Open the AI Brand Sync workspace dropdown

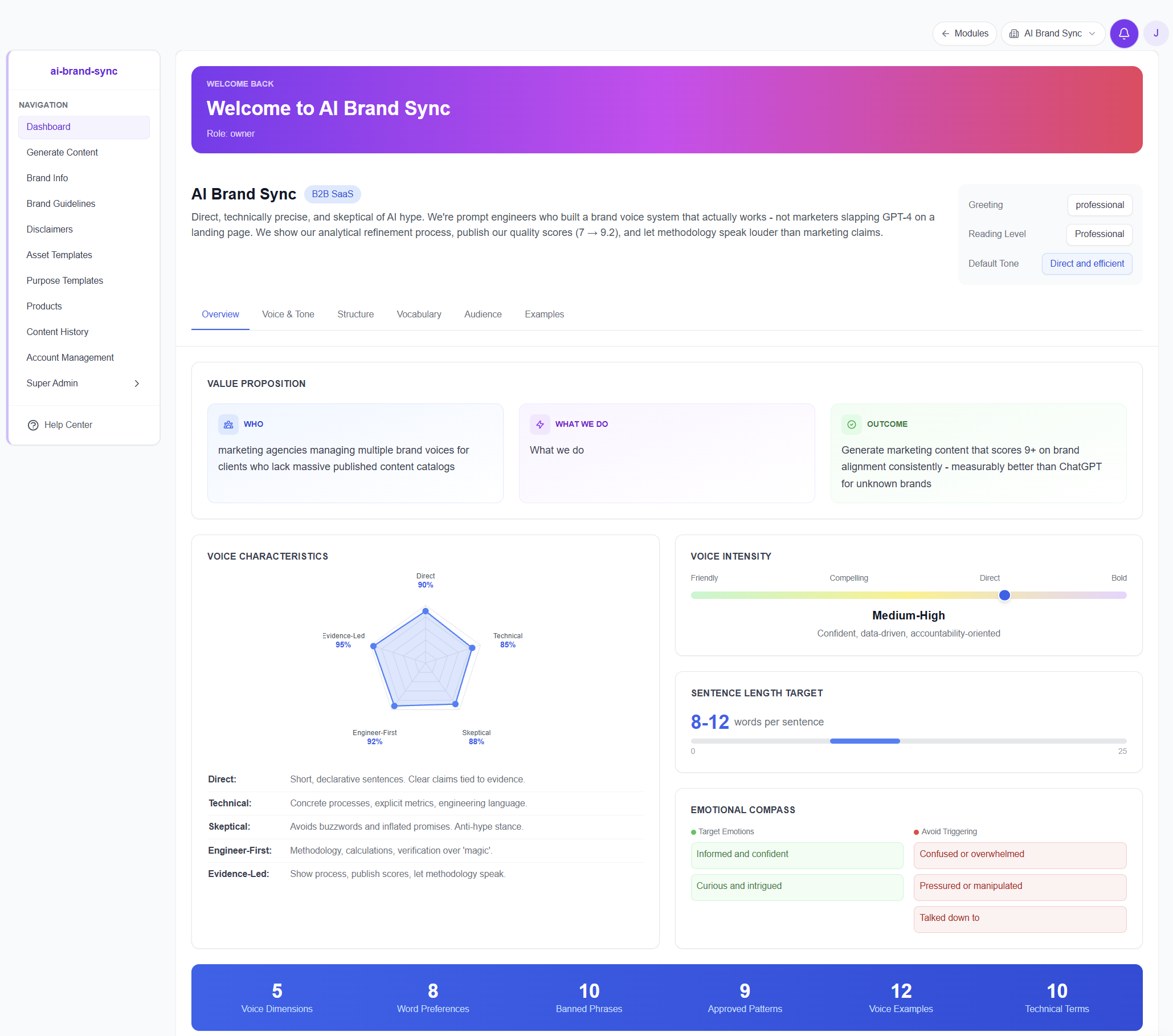click(x=1092, y=33)
